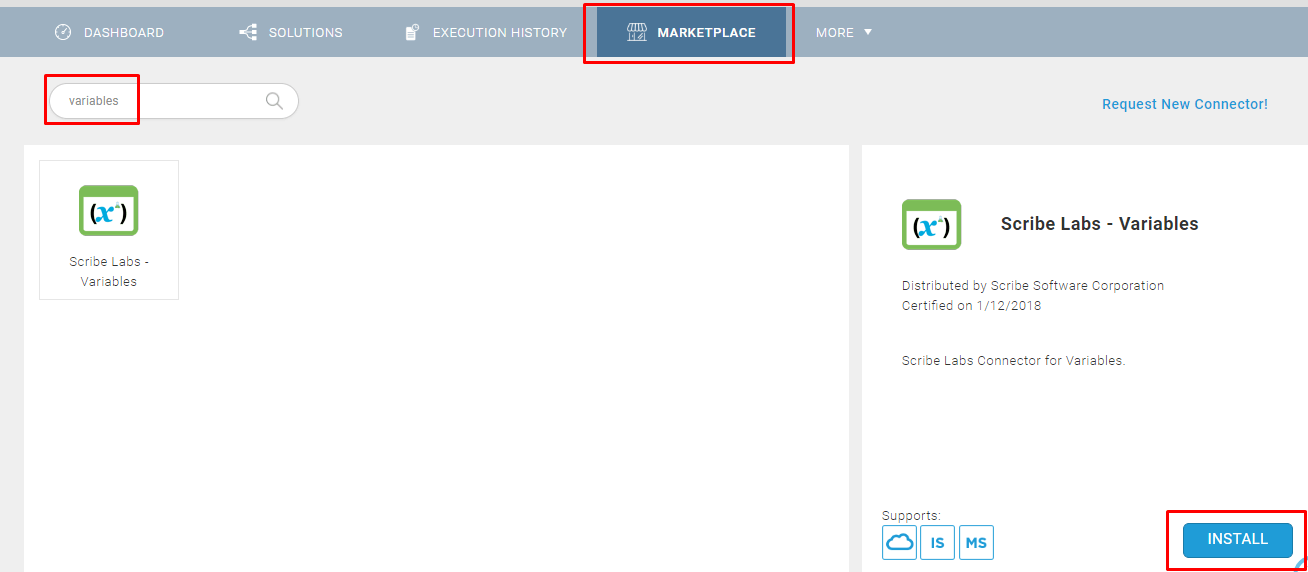Click 'Scribe Labs Connector for Variables.' description
The height and width of the screenshot is (572, 1308).
[x=1013, y=361]
